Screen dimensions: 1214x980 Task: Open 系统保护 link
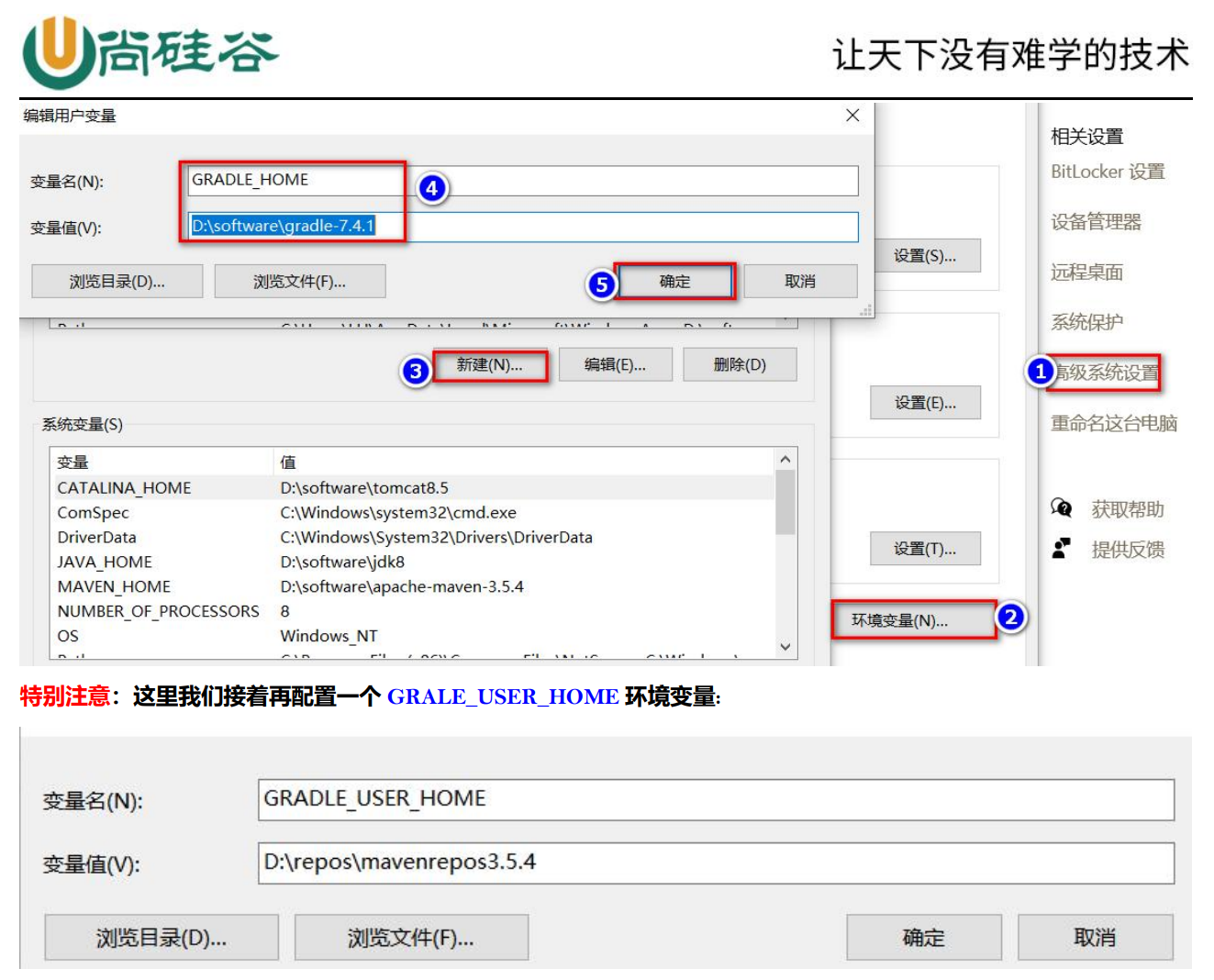coord(1086,321)
